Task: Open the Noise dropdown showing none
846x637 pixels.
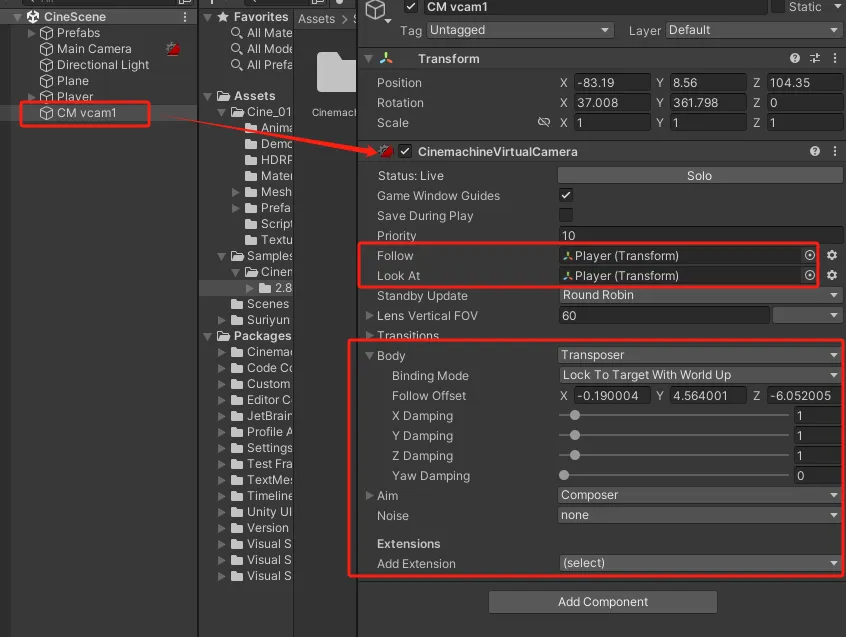Action: coord(700,515)
